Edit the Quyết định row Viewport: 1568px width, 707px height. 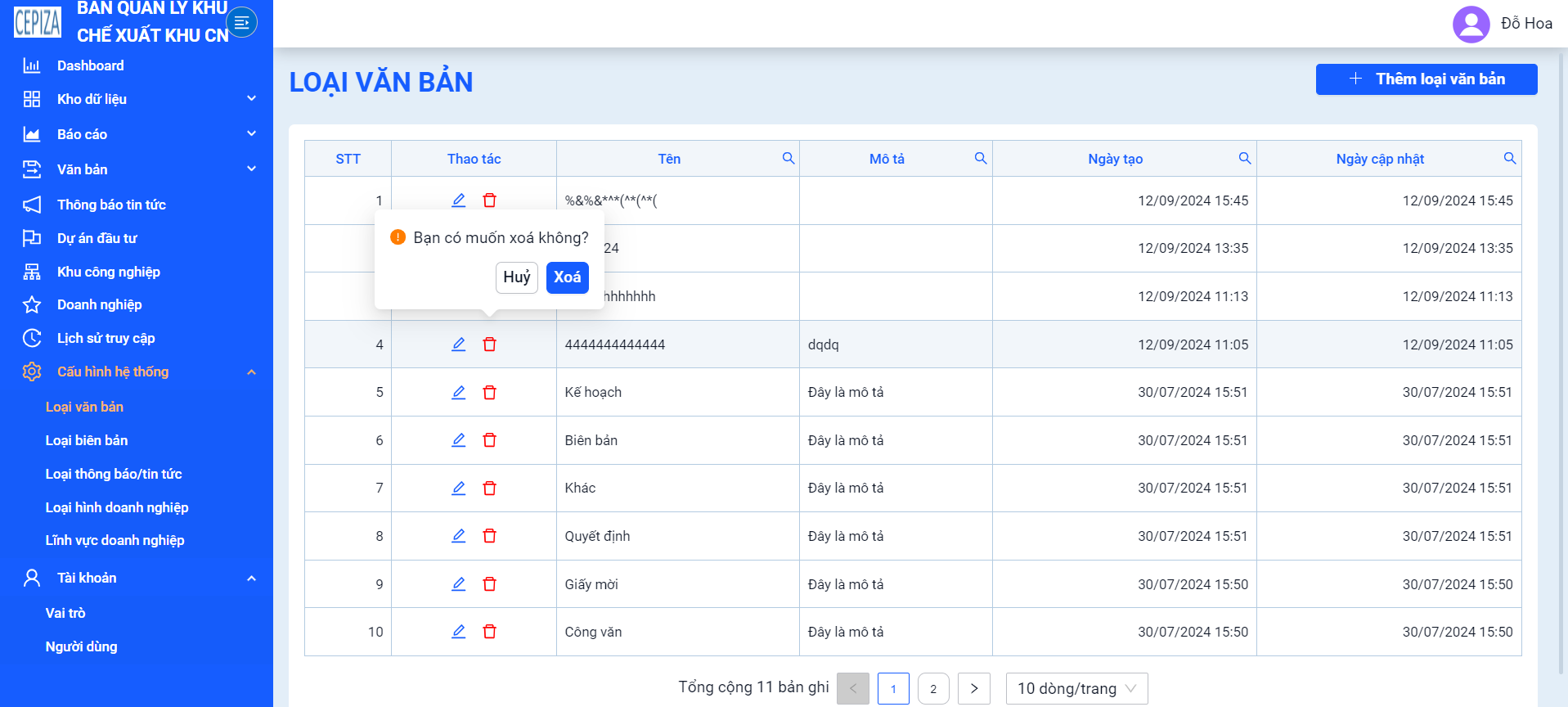pos(459,536)
